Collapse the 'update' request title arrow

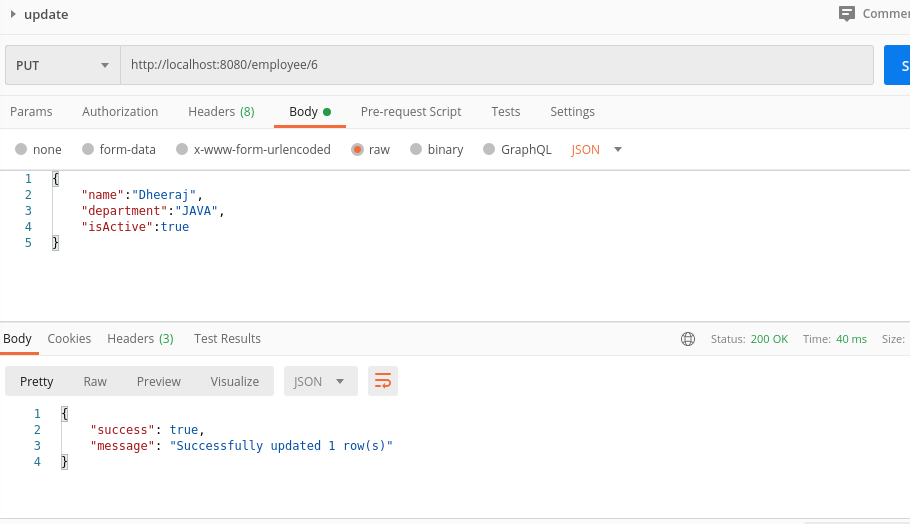(13, 14)
